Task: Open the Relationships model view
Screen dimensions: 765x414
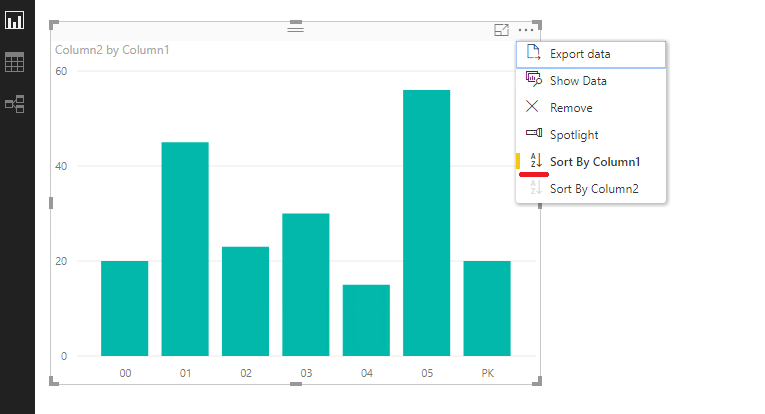Action: tap(15, 104)
